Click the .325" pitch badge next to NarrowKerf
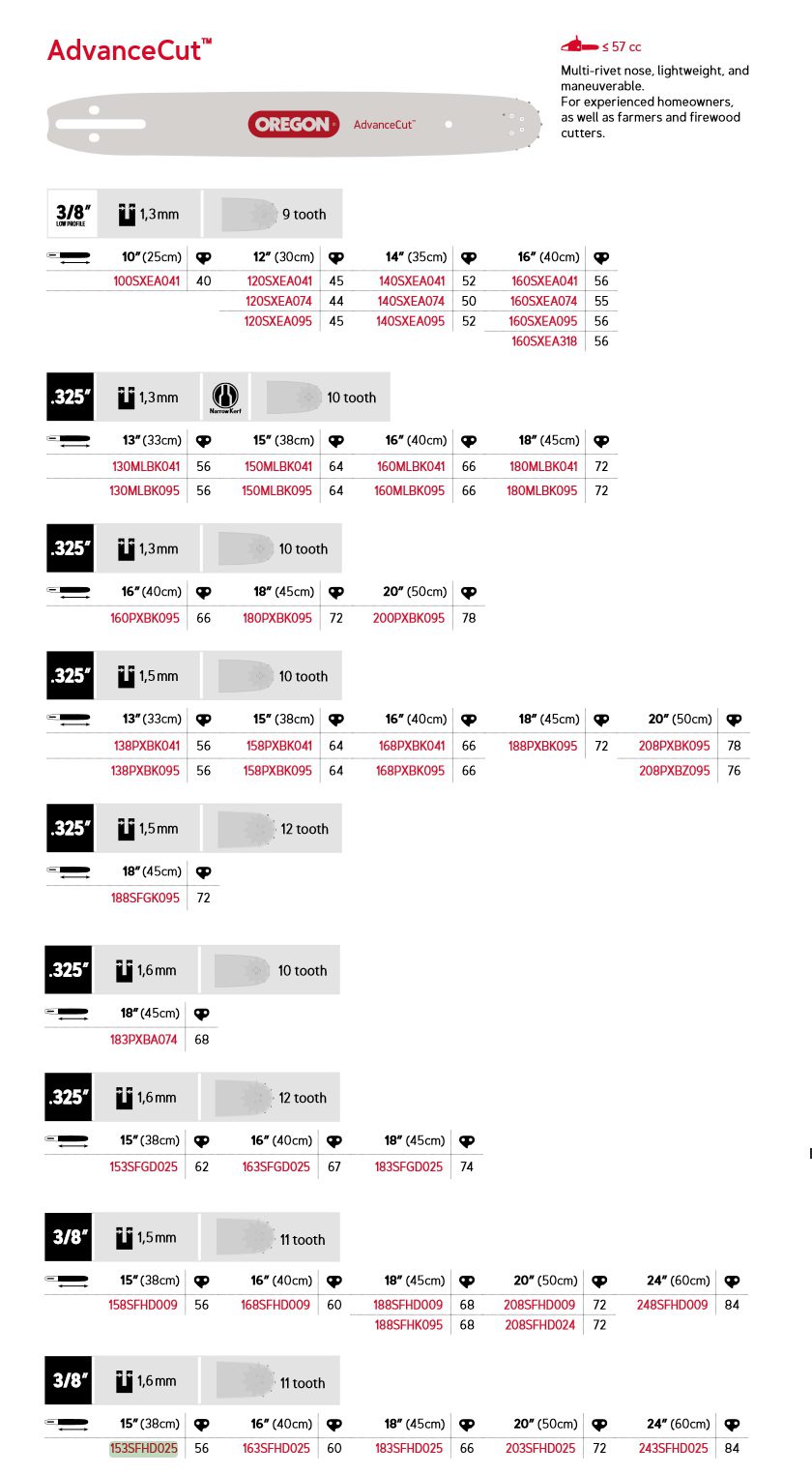The height and width of the screenshot is (1475, 812). coord(71,397)
